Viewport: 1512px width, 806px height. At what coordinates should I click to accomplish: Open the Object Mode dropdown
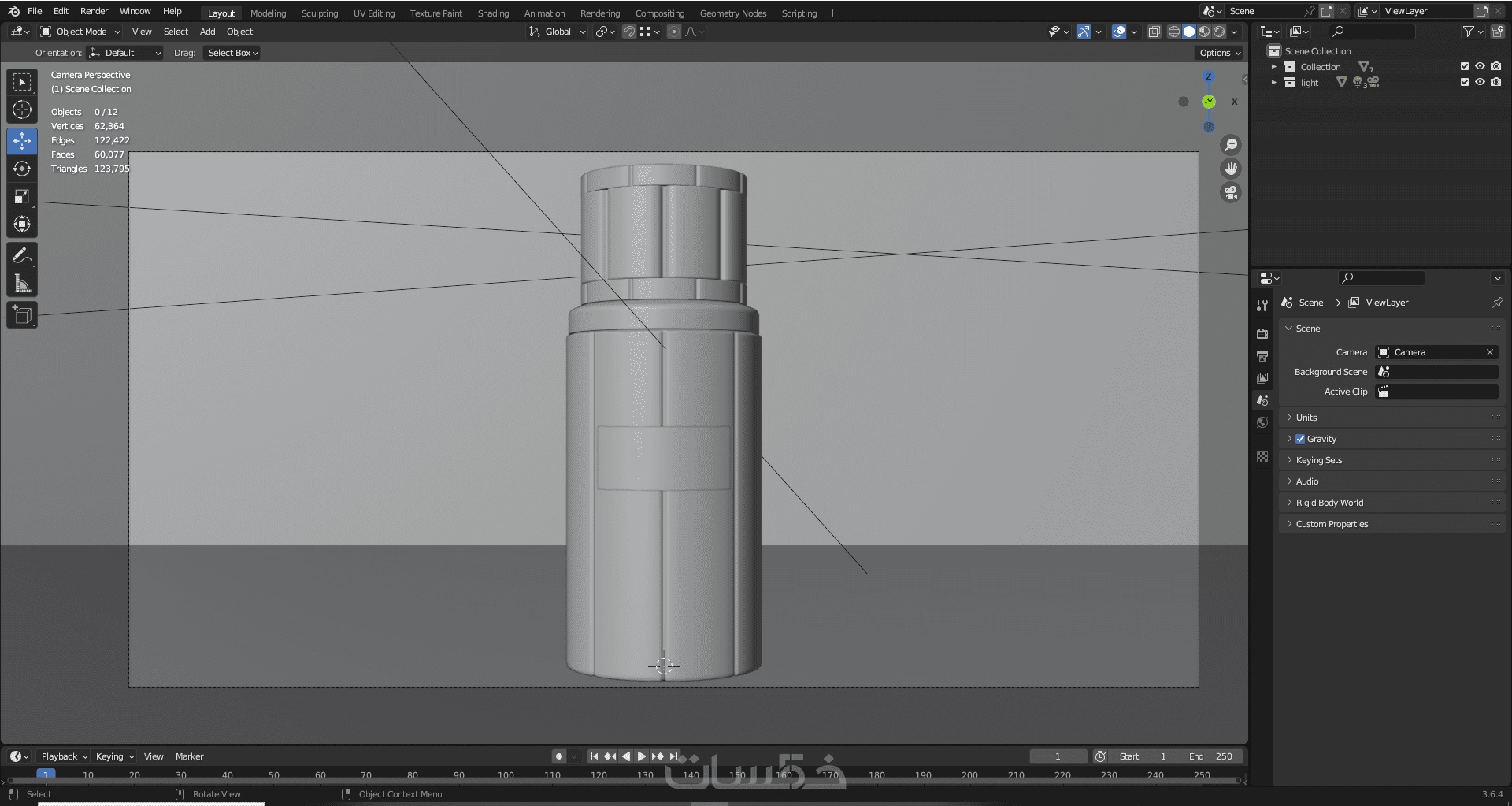80,32
